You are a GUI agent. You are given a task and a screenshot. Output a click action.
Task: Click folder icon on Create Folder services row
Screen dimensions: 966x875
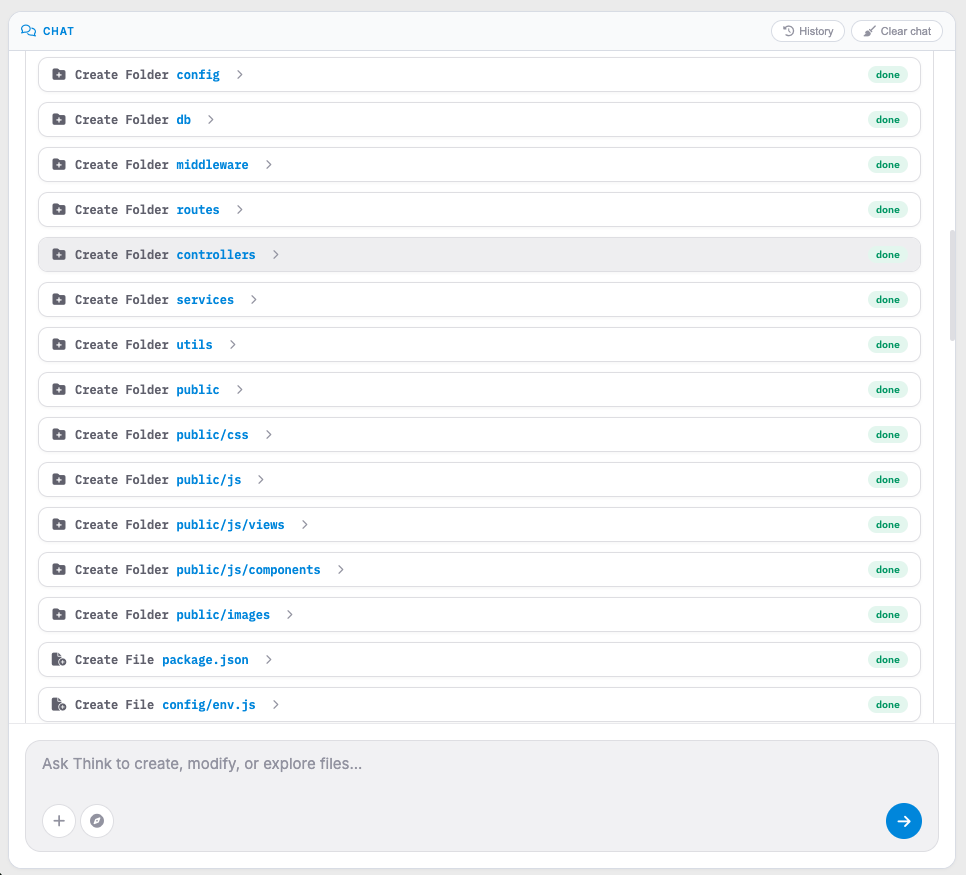[59, 299]
